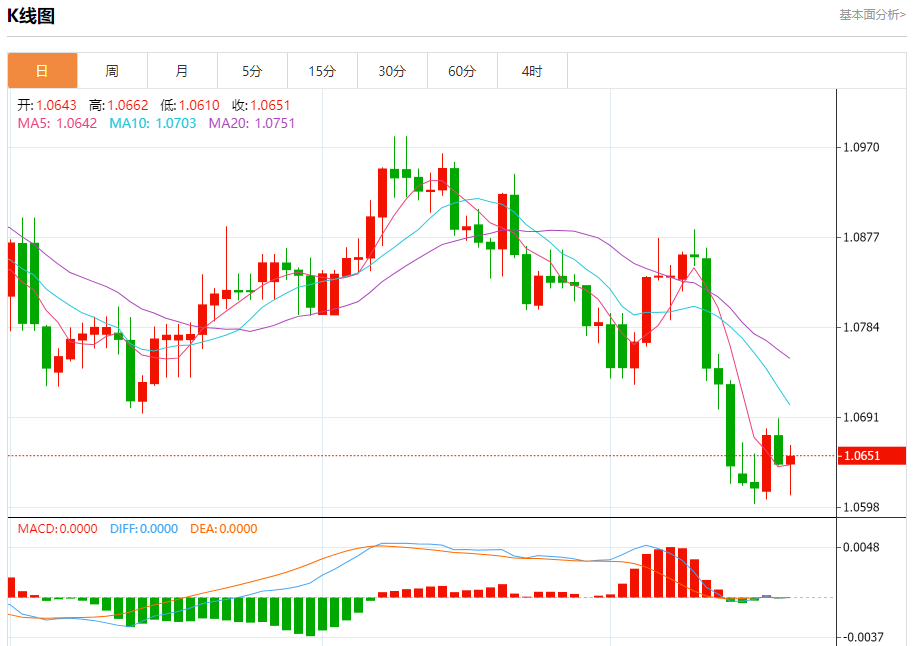Click the low price 1.0610
The width and height of the screenshot is (913, 646).
(x=199, y=105)
